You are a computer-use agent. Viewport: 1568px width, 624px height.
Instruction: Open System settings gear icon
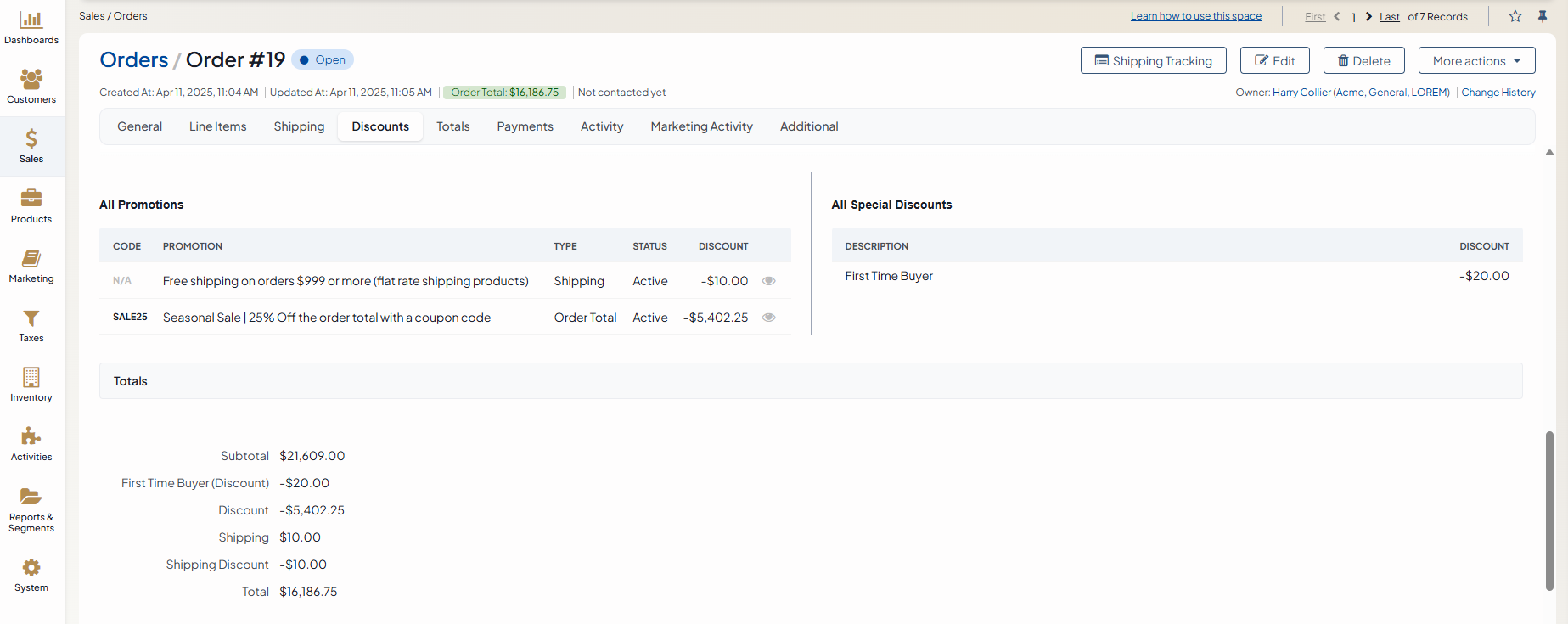[x=31, y=568]
